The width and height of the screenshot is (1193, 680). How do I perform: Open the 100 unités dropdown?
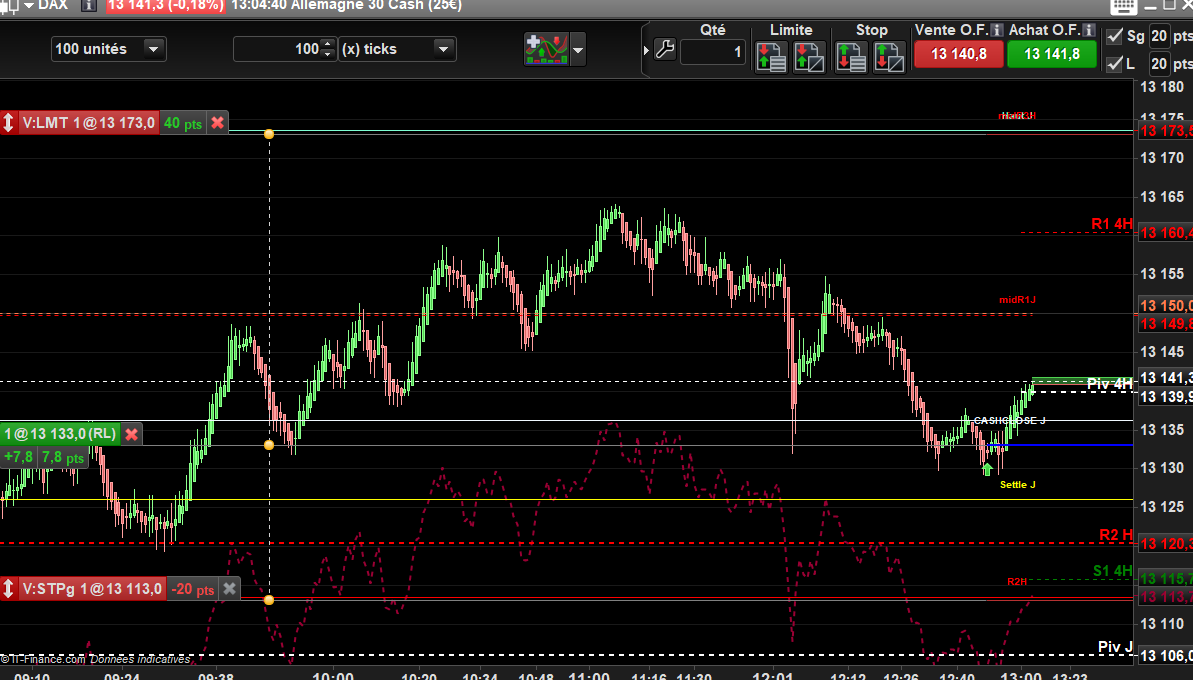coord(153,48)
